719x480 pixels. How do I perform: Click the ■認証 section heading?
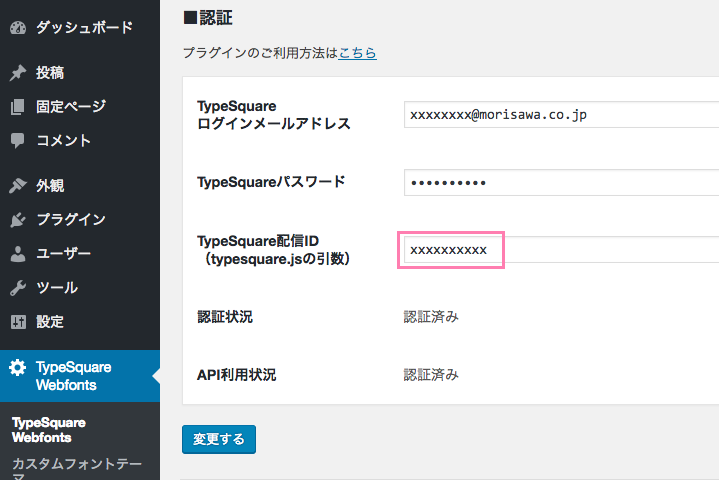click(208, 18)
